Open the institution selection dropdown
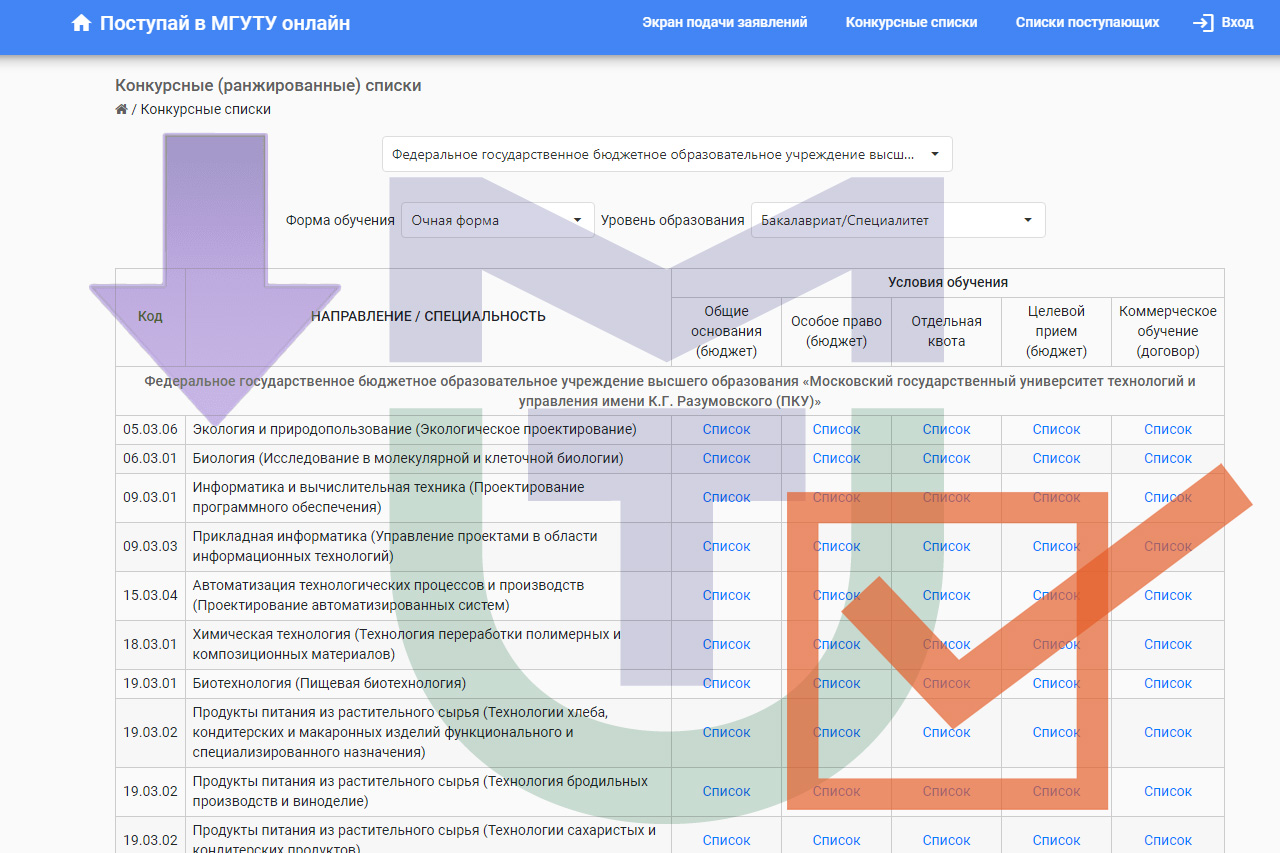 click(667, 155)
